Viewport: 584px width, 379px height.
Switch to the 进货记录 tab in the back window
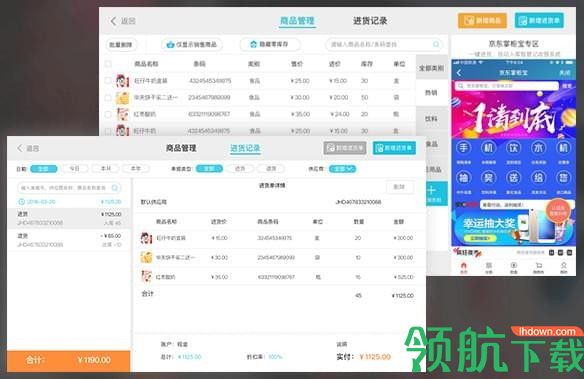(370, 21)
